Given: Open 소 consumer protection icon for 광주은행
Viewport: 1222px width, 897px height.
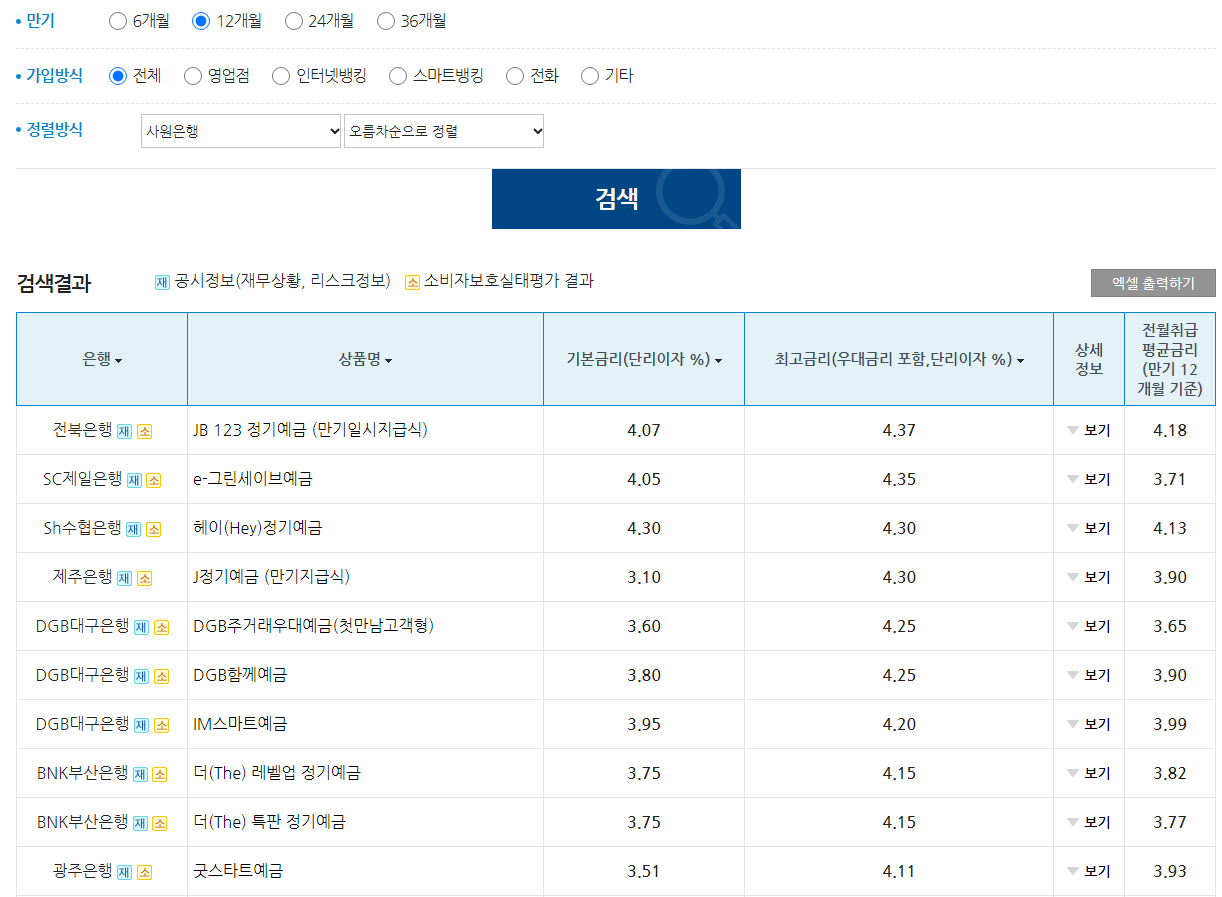Looking at the screenshot, I should (144, 872).
